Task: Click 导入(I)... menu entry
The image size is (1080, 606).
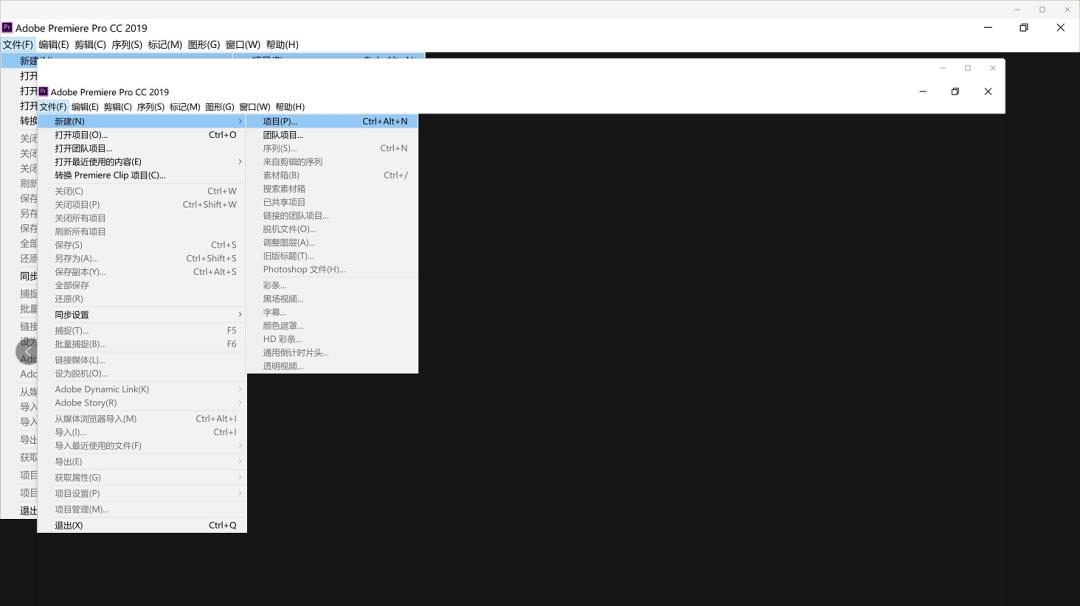Action: click(142, 432)
